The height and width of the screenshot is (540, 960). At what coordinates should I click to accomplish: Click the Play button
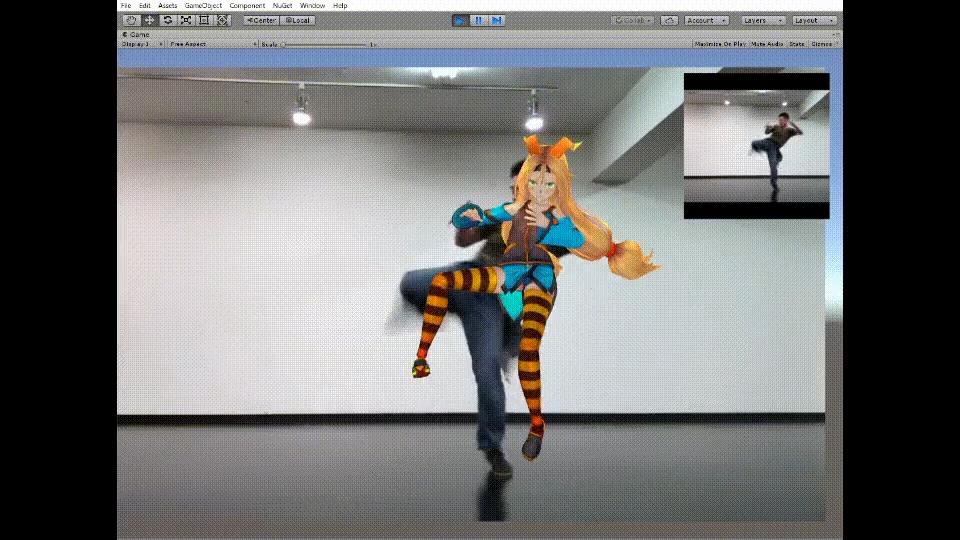coord(459,20)
